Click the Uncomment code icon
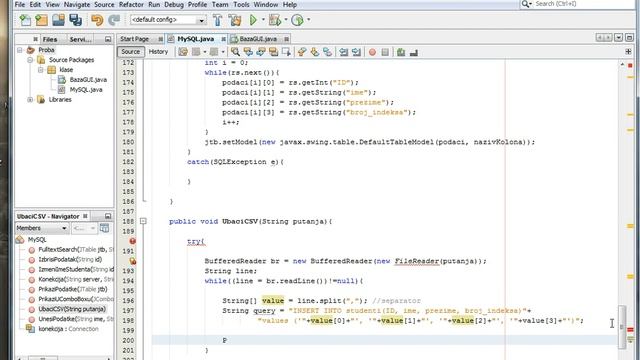 tap(414, 52)
